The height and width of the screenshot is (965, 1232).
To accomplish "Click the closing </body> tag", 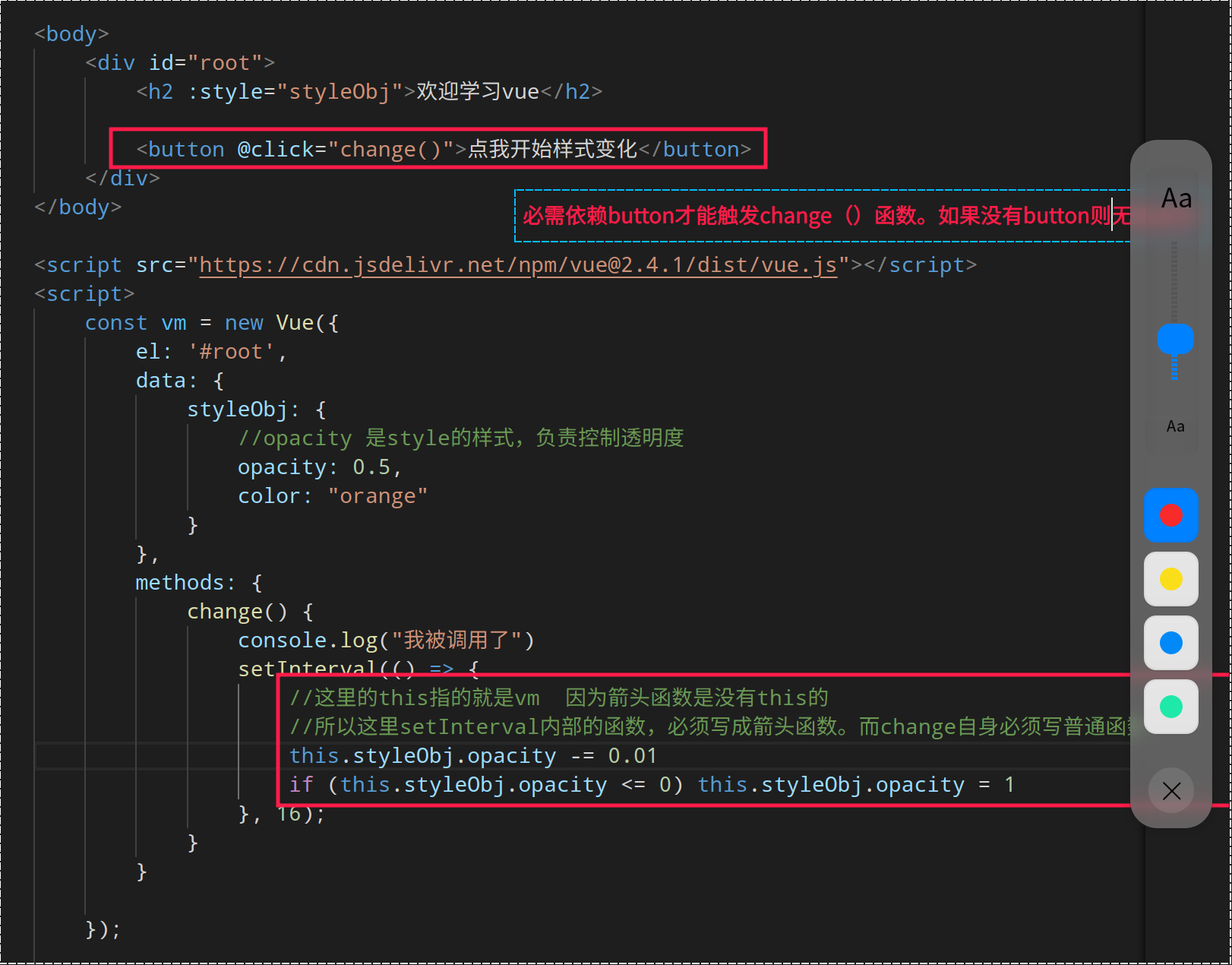I will pos(77,207).
